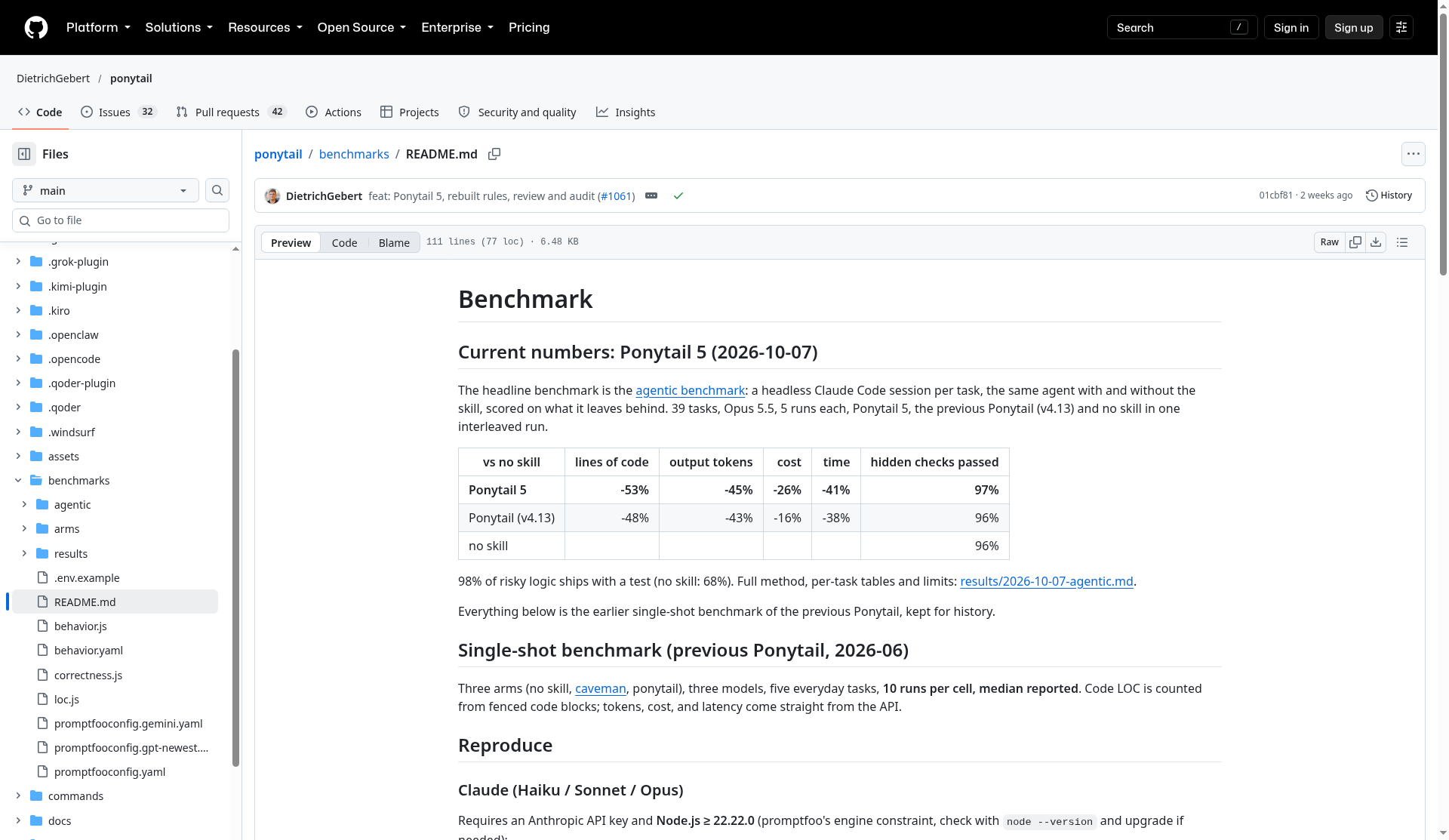Switch to the Preview view
1449x840 pixels.
click(x=291, y=242)
